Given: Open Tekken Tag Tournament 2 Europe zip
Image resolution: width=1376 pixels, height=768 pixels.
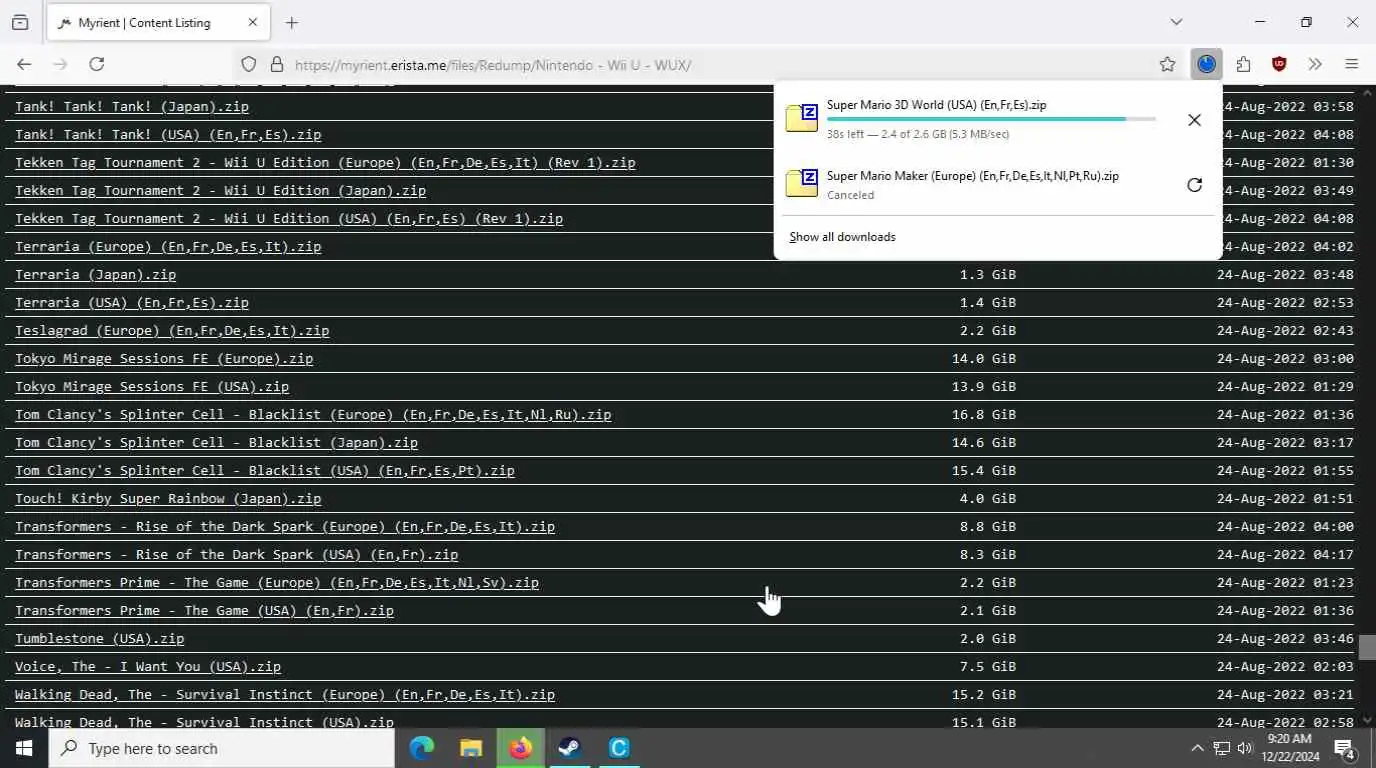Looking at the screenshot, I should click(x=325, y=162).
